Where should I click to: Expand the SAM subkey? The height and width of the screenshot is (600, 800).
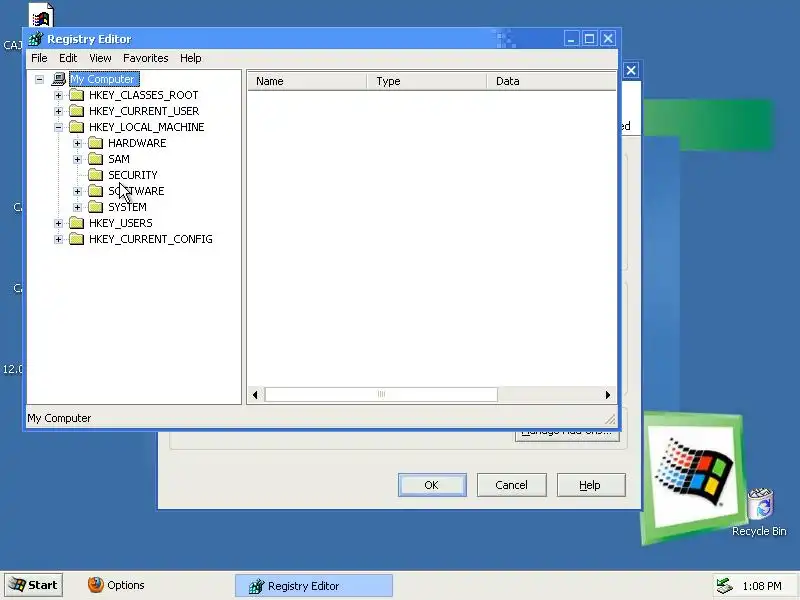[x=78, y=159]
